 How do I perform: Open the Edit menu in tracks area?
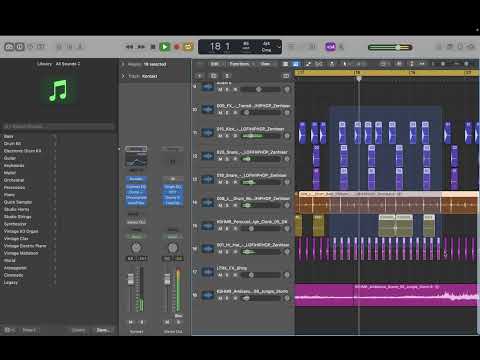point(214,64)
